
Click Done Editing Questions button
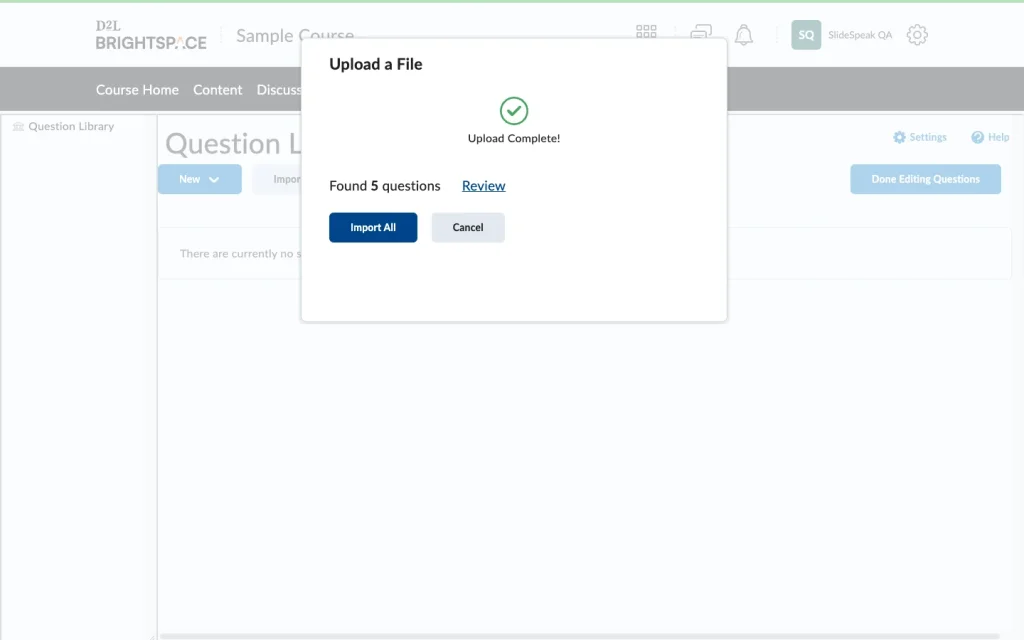[x=925, y=179]
